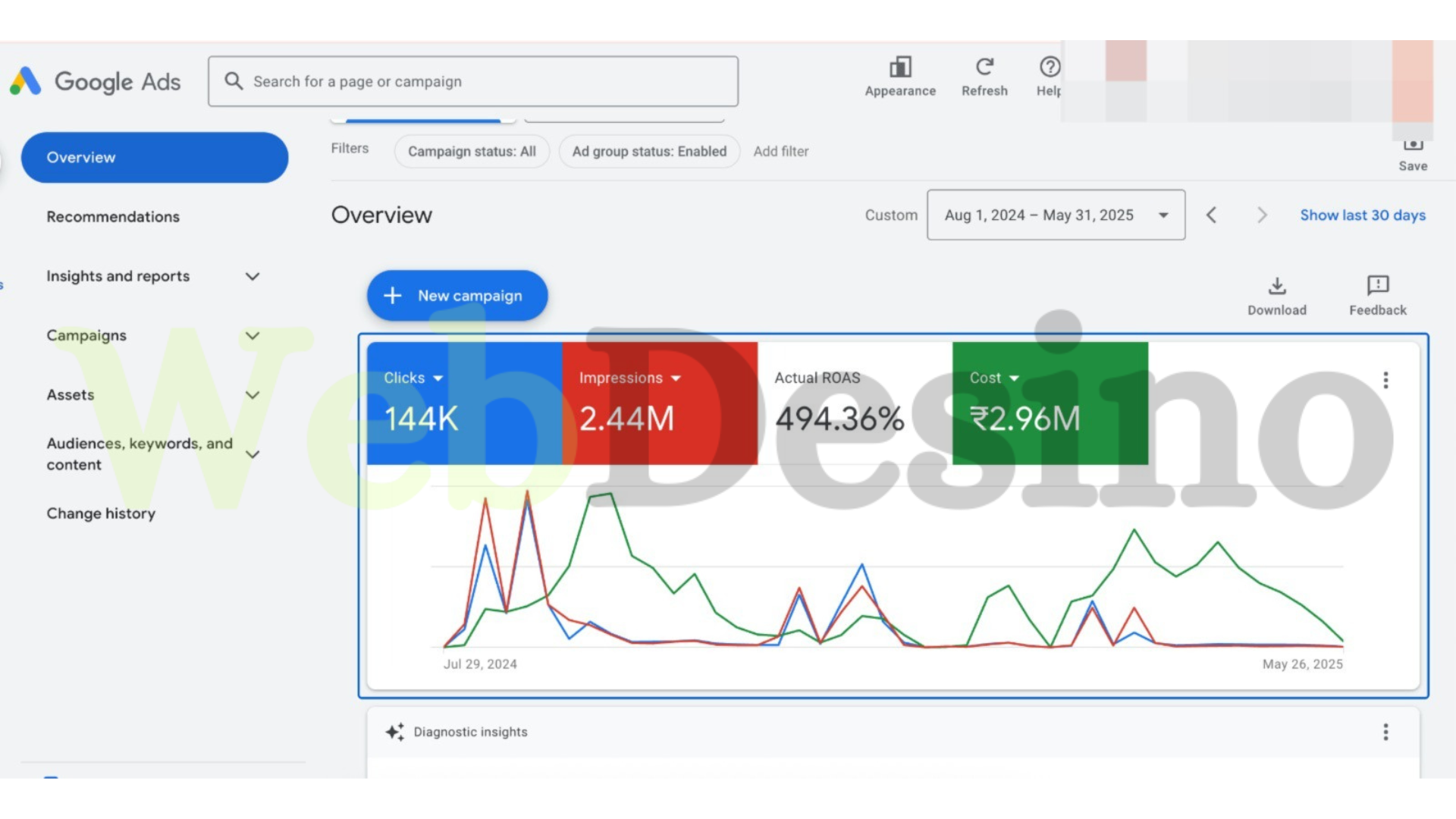Screen dimensions: 1456x819
Task: Expand the Insights and reports section
Action: 253,276
